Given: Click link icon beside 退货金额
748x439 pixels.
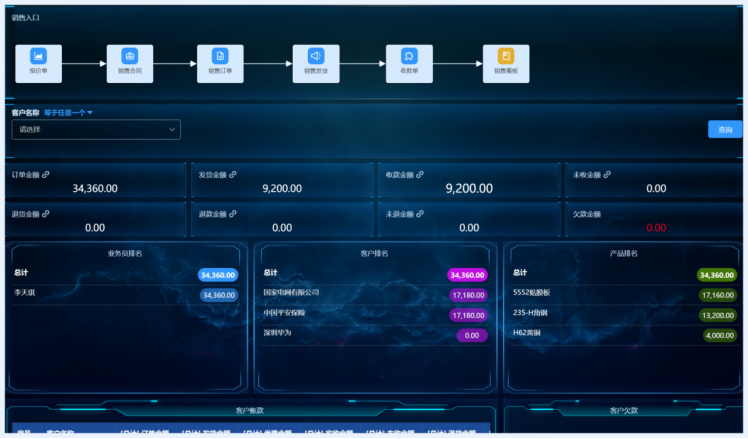Looking at the screenshot, I should 46,213.
